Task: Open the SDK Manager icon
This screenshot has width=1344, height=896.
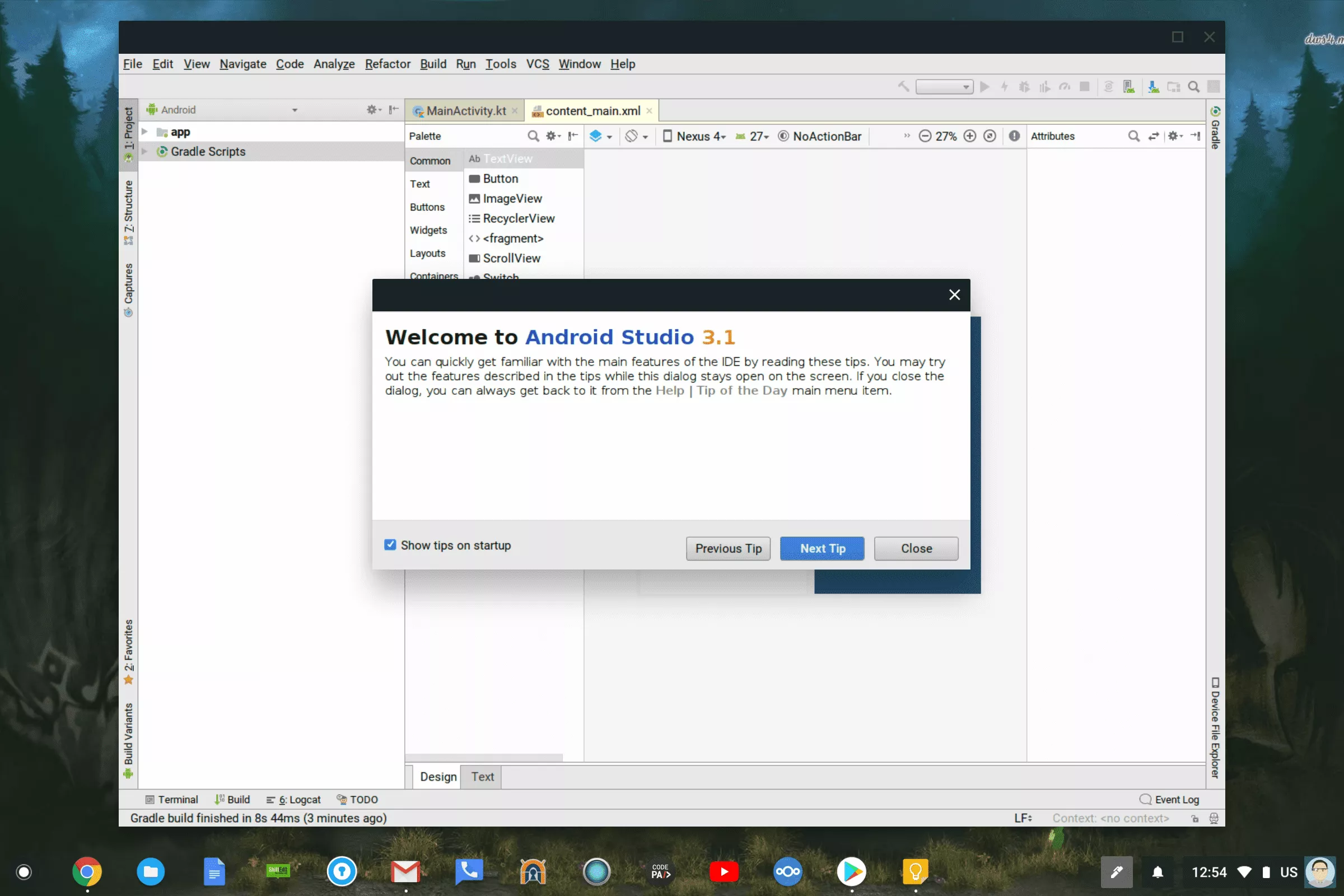Action: pyautogui.click(x=1153, y=87)
